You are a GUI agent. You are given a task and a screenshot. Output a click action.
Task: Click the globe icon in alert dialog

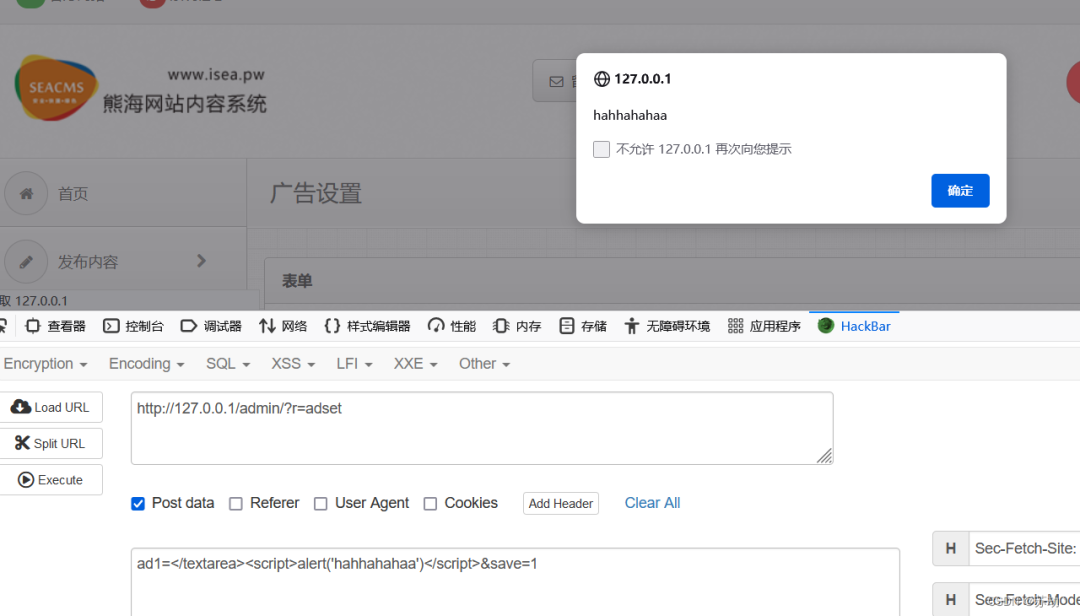tap(601, 79)
